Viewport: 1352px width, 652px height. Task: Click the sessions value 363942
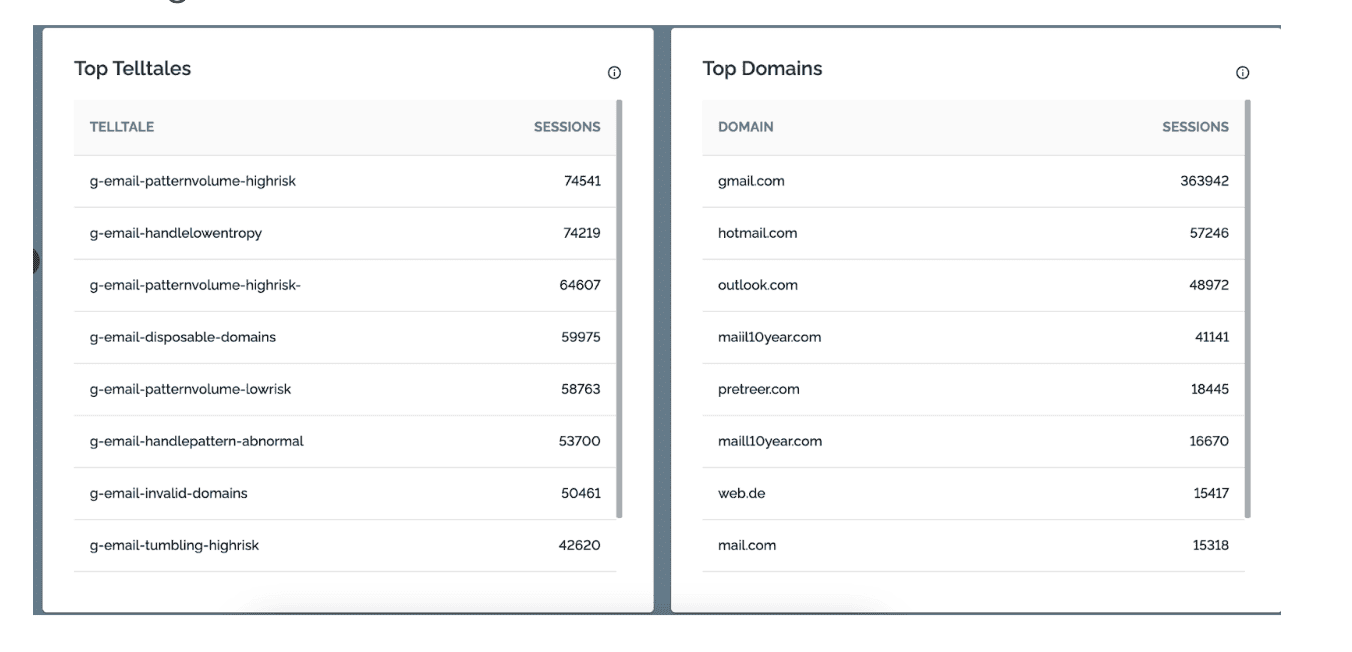tap(1204, 181)
